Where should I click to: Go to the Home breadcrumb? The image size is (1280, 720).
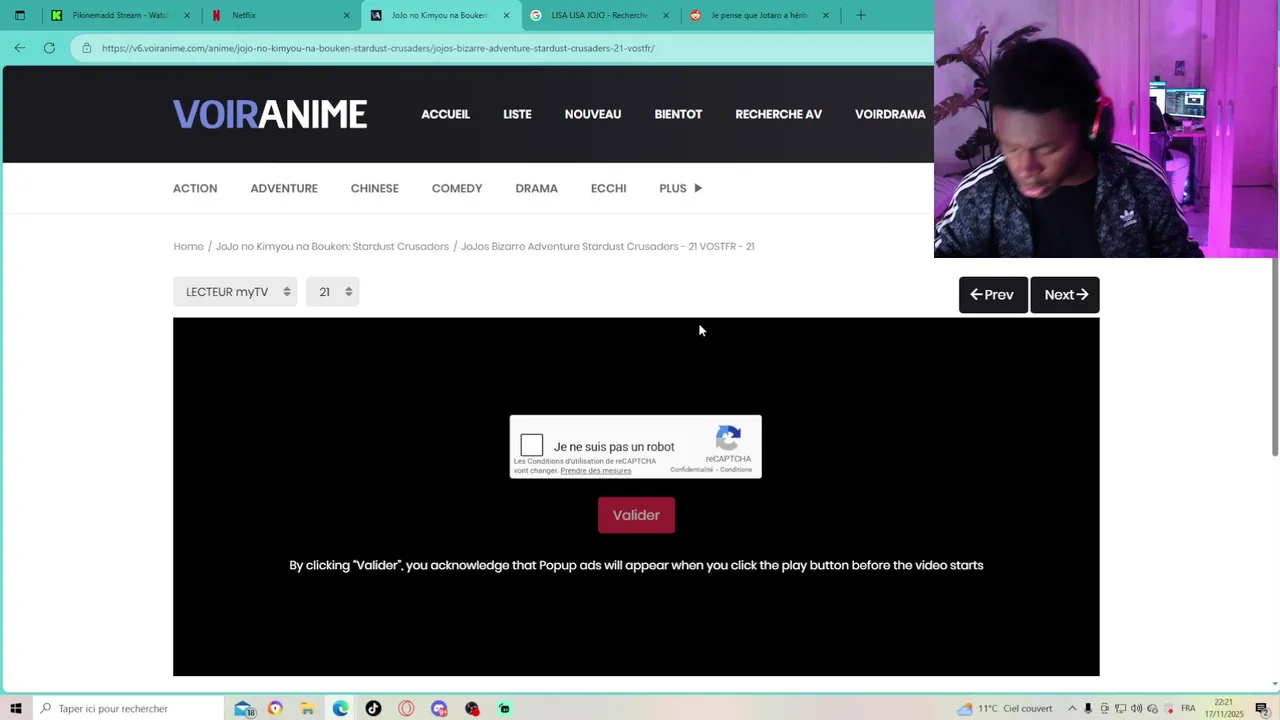point(188,246)
